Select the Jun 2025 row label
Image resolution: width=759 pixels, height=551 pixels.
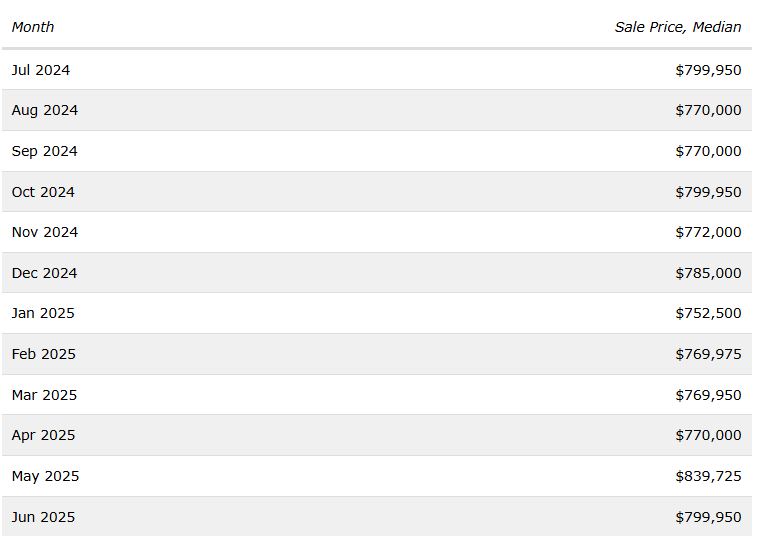click(x=44, y=517)
